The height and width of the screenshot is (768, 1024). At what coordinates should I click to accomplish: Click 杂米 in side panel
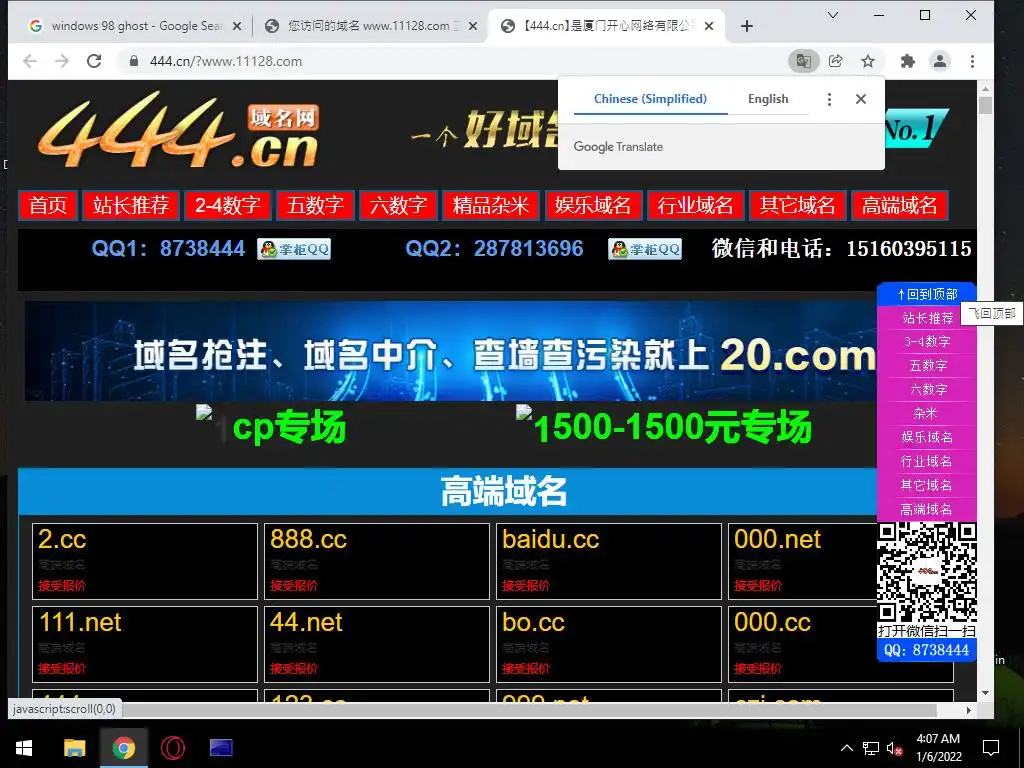coord(927,413)
